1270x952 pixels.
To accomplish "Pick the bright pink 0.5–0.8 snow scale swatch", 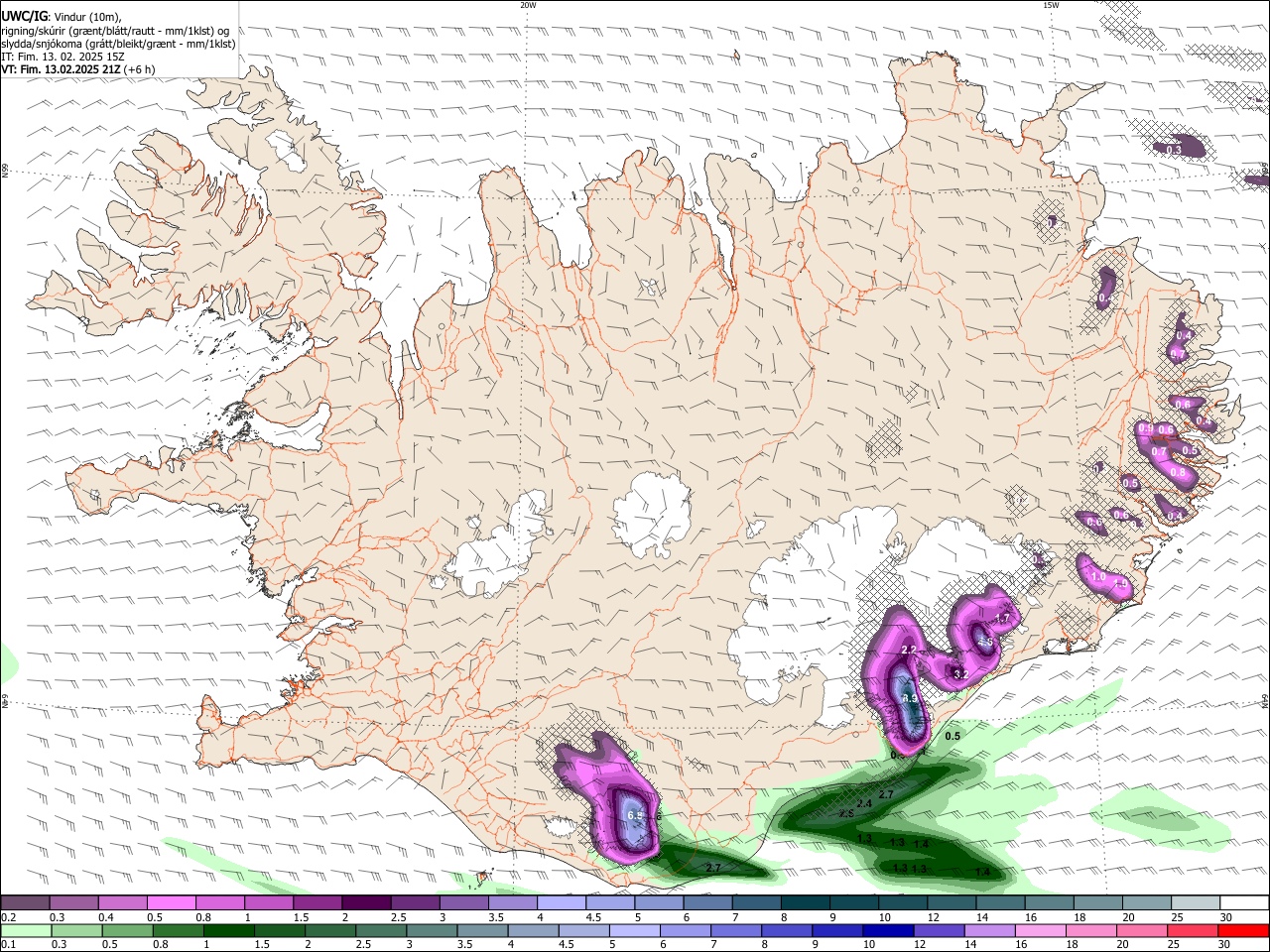I will pyautogui.click(x=171, y=903).
